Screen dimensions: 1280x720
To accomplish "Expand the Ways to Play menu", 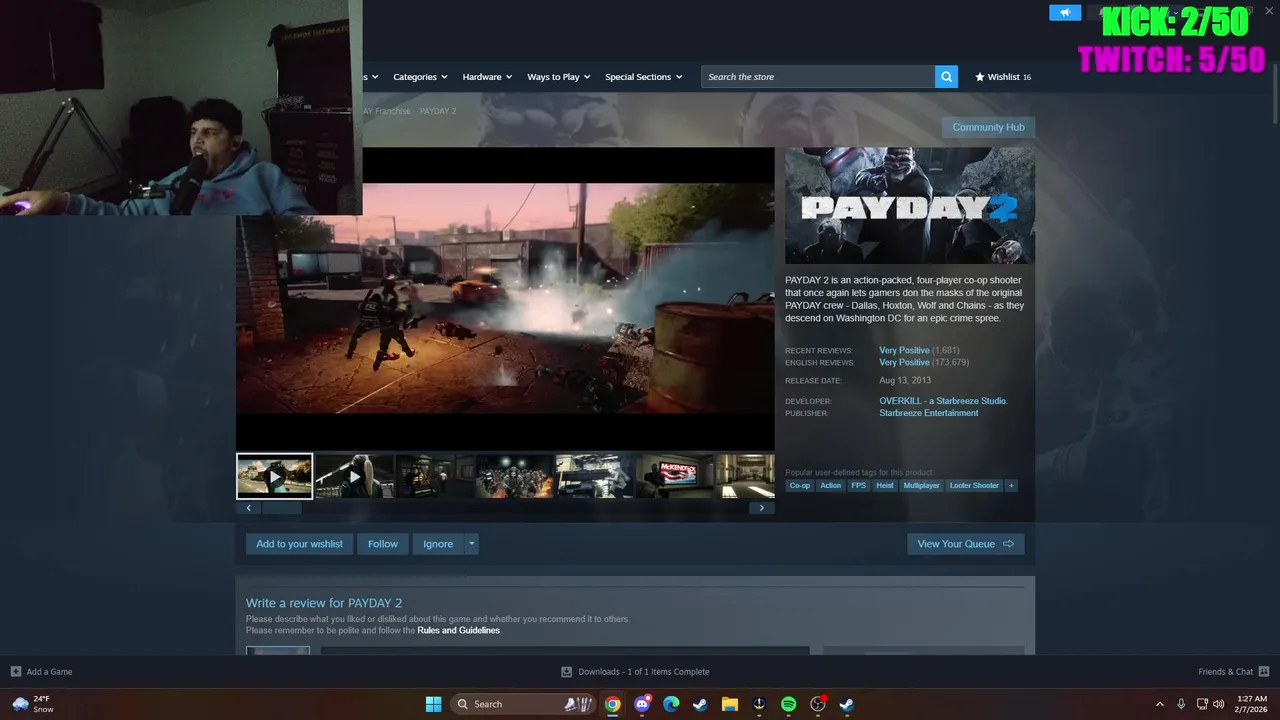I will pyautogui.click(x=559, y=77).
